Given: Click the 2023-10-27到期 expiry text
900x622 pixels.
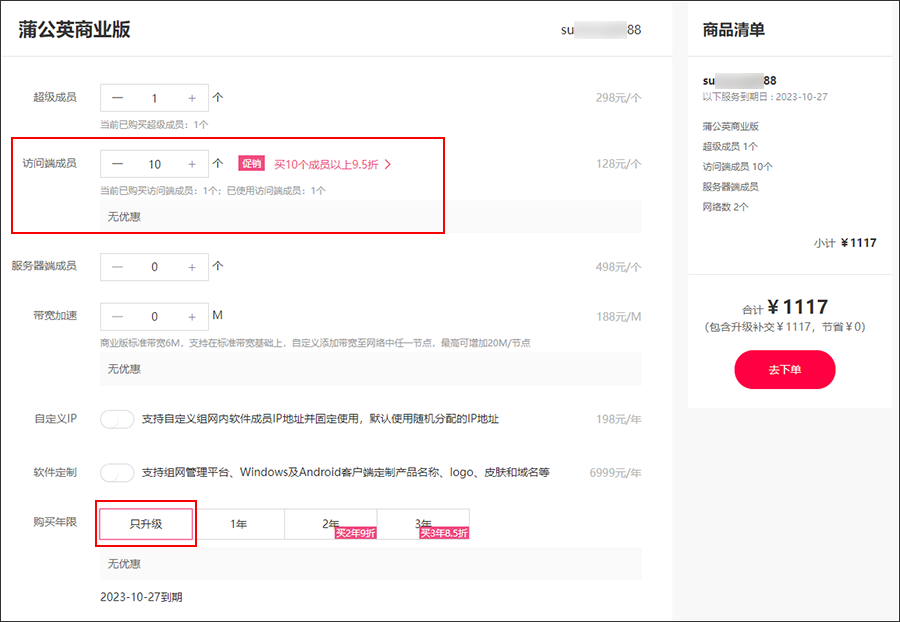Looking at the screenshot, I should point(141,597).
